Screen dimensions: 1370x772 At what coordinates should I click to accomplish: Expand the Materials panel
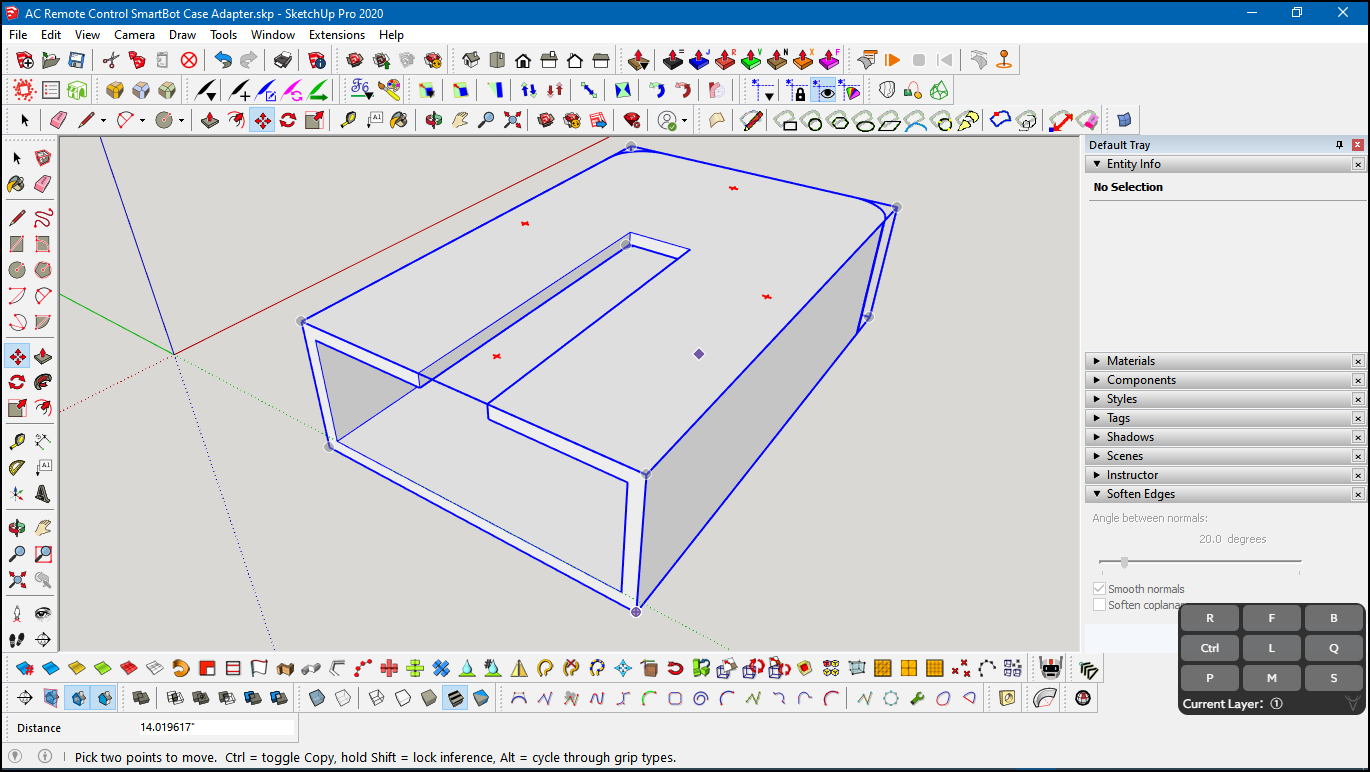[x=1095, y=361]
